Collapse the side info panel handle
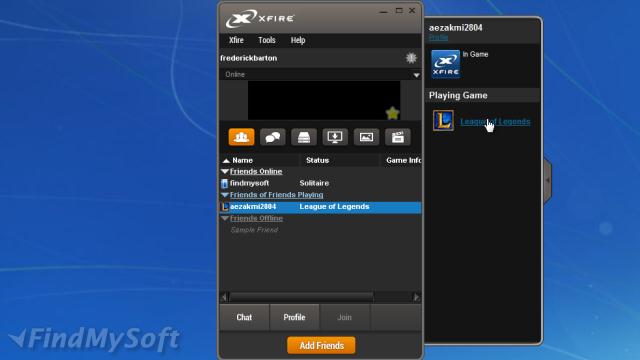The width and height of the screenshot is (640, 360). [547, 180]
